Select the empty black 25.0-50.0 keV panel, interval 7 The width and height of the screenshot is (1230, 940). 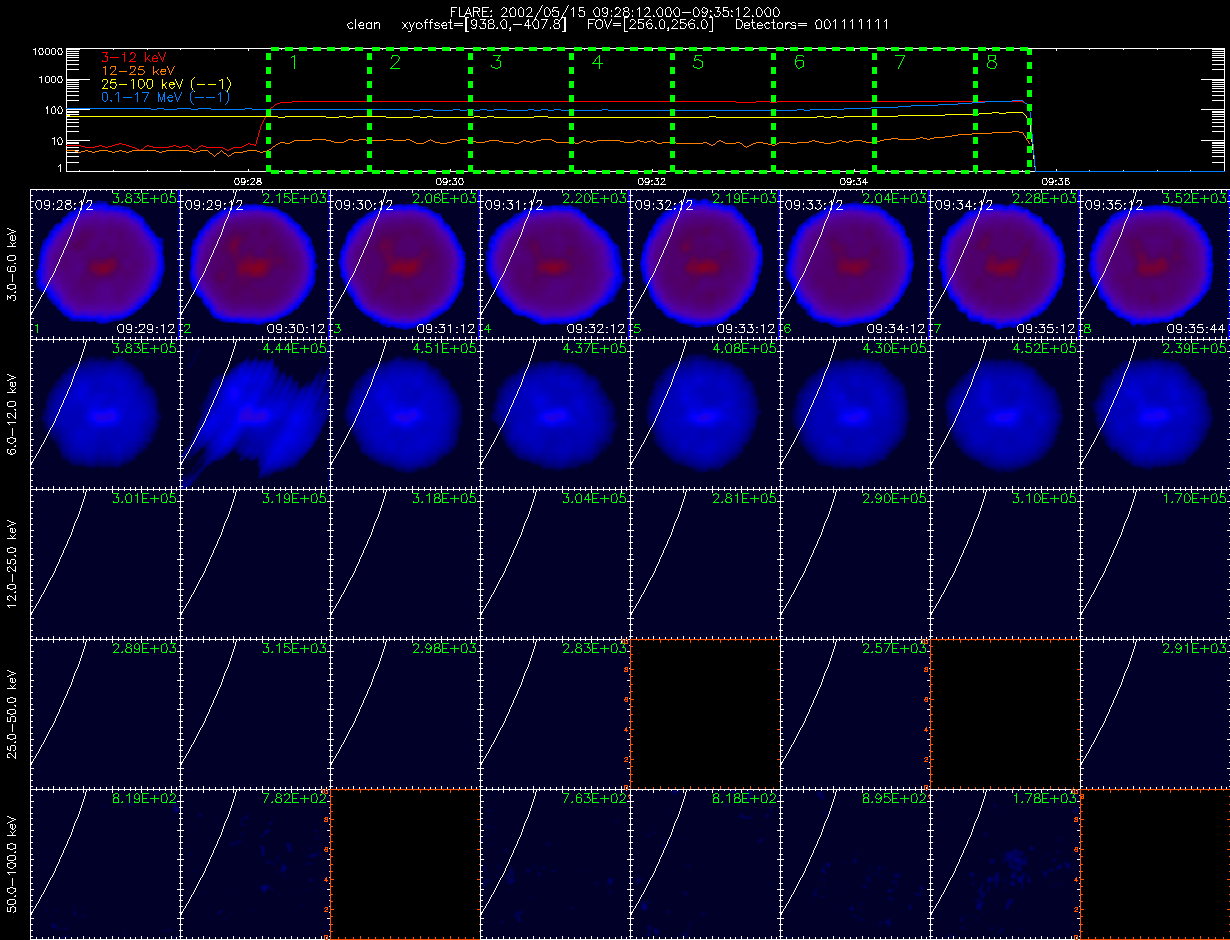click(x=1005, y=713)
